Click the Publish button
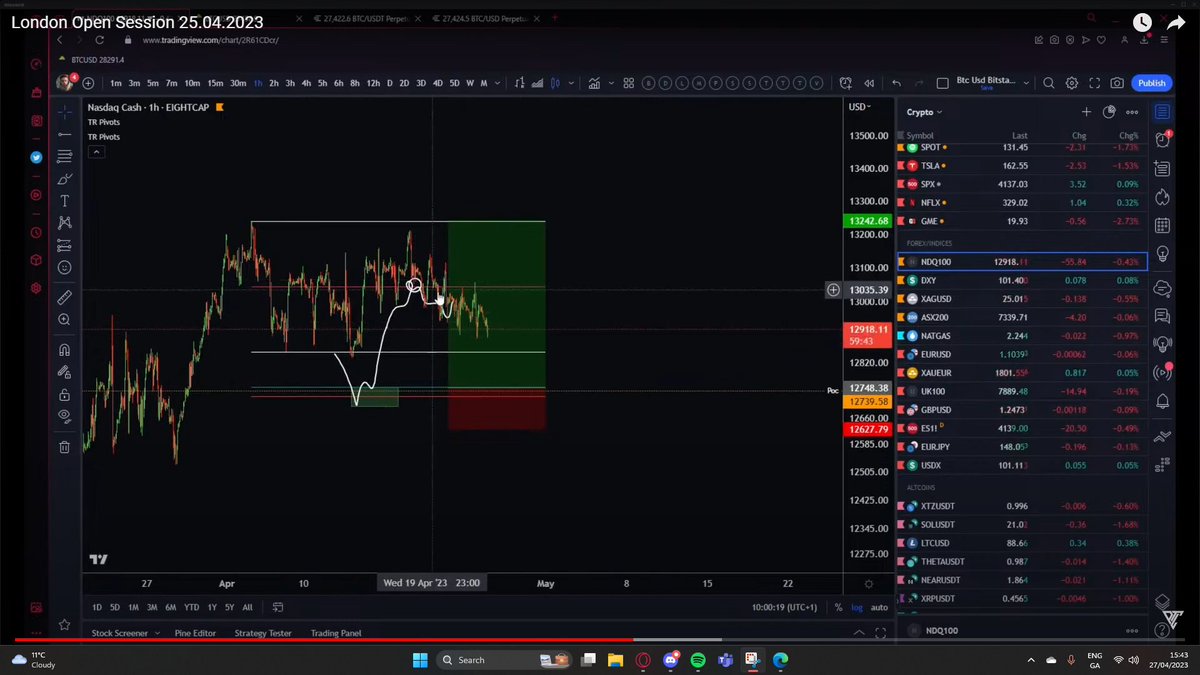 1151,83
